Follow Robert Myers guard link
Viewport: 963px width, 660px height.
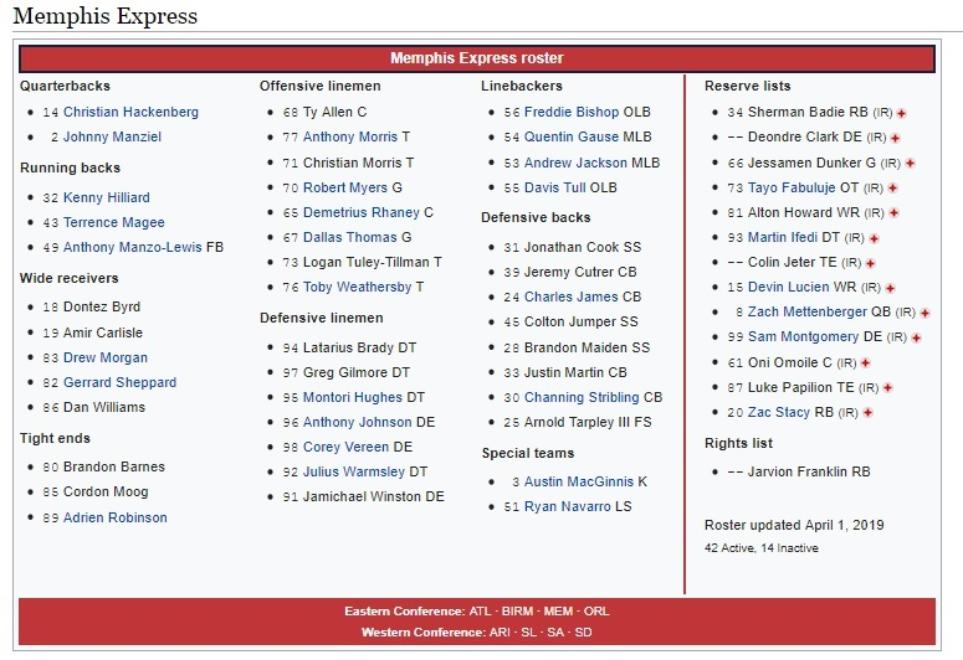click(x=345, y=188)
